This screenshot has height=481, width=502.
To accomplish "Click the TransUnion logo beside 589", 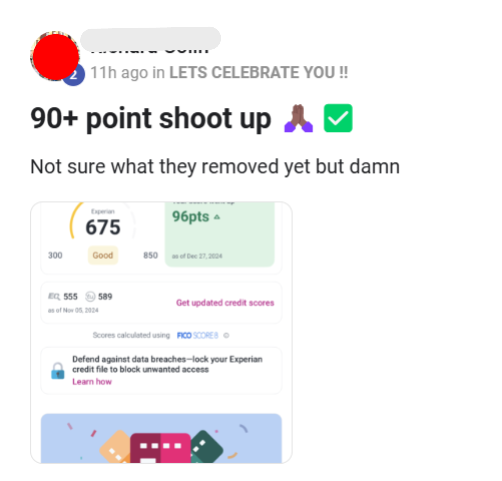I will pyautogui.click(x=90, y=296).
